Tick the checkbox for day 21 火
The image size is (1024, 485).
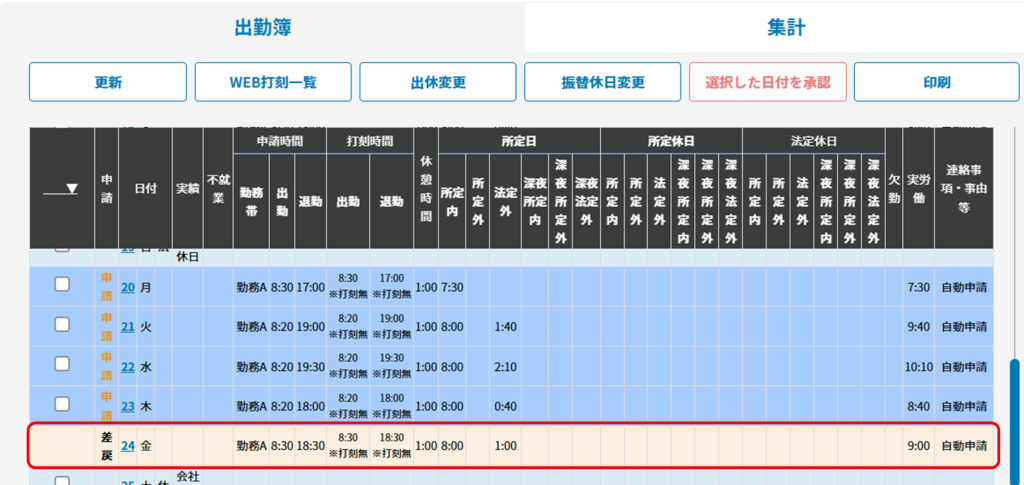click(62, 325)
